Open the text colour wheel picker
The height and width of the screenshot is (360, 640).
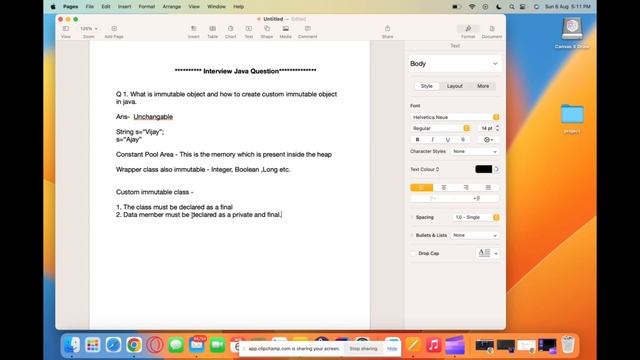(x=496, y=169)
